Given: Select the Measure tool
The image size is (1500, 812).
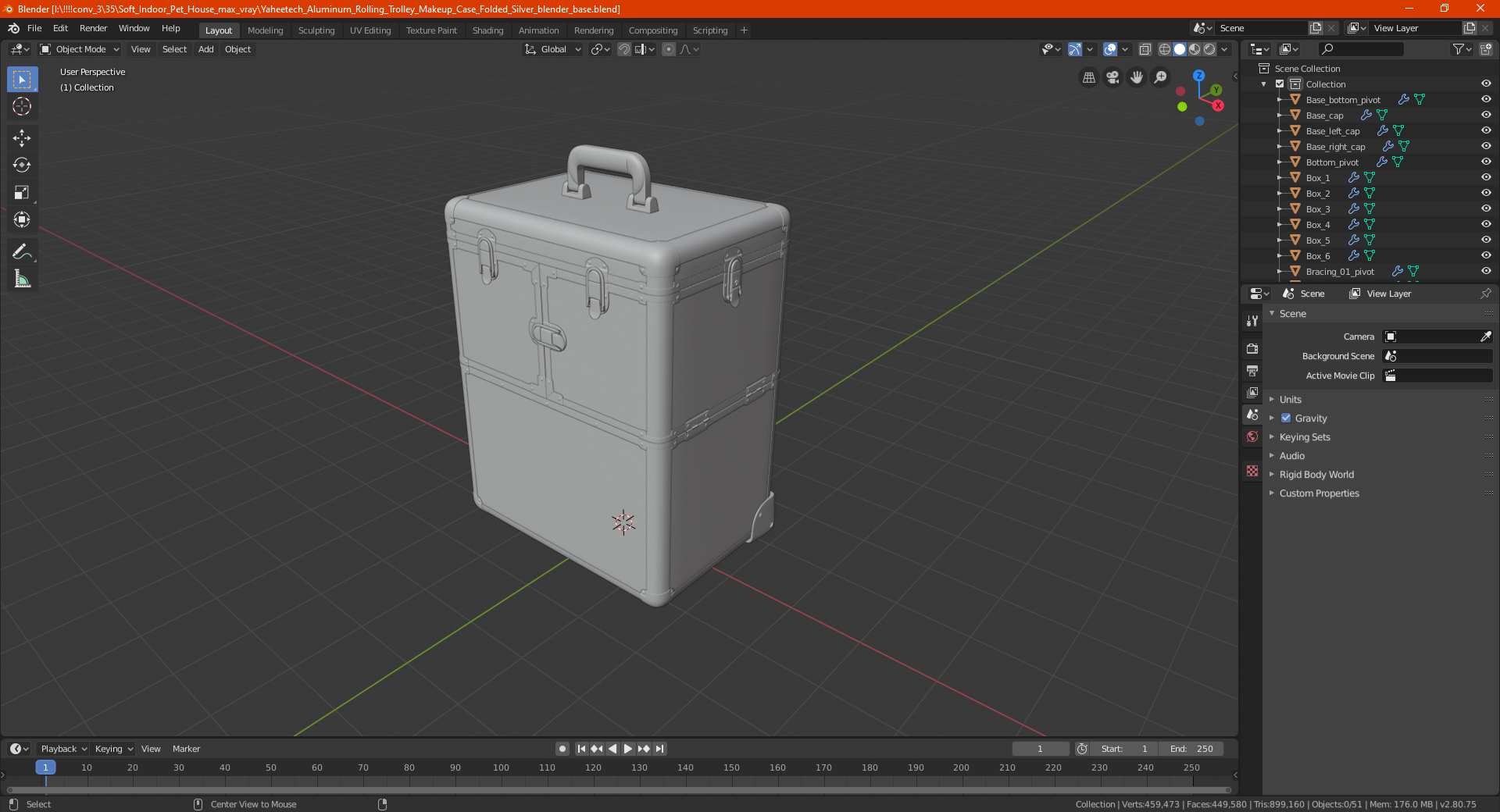Looking at the screenshot, I should pos(22,279).
